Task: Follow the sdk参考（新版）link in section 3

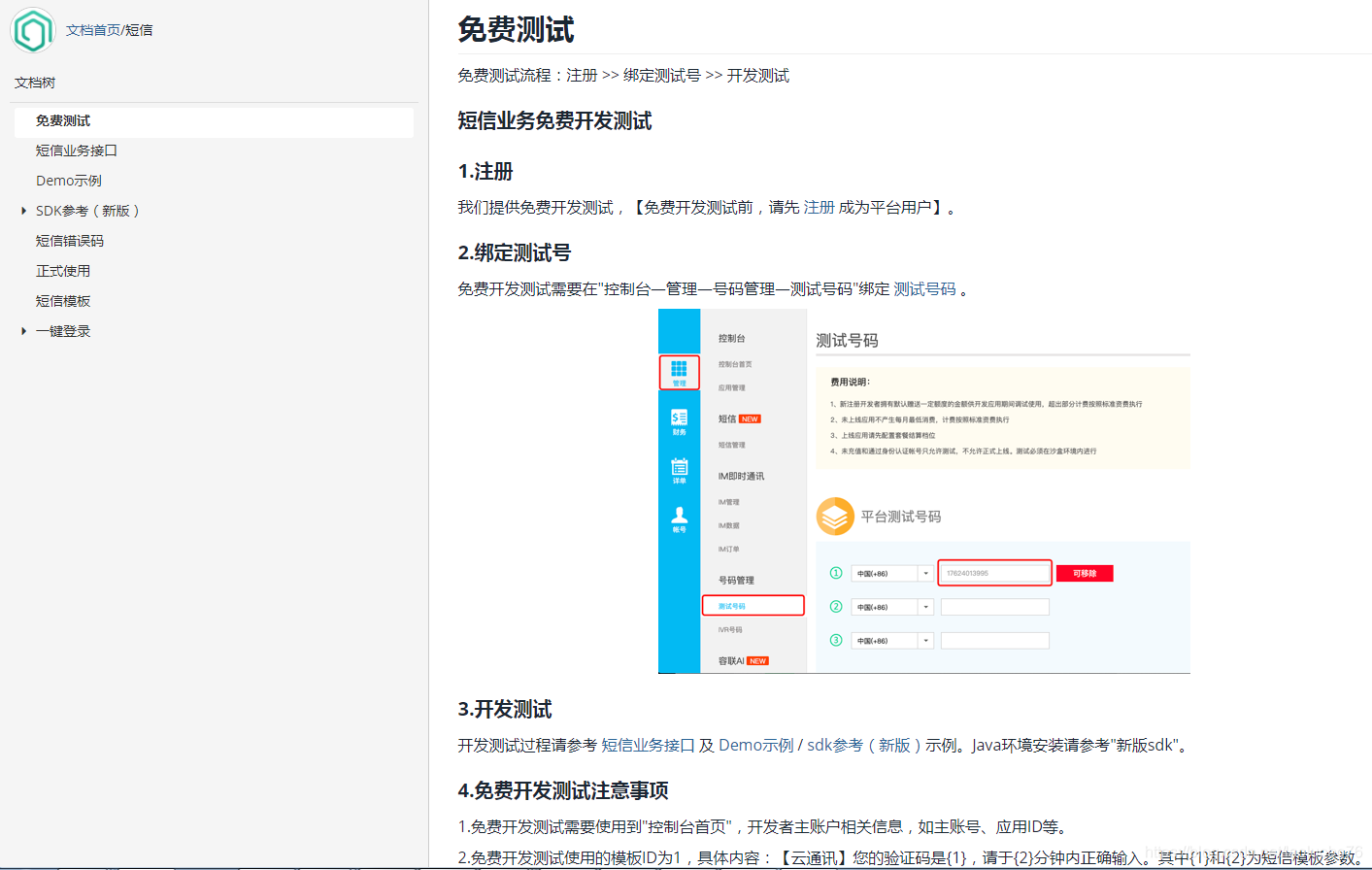Action: [864, 745]
